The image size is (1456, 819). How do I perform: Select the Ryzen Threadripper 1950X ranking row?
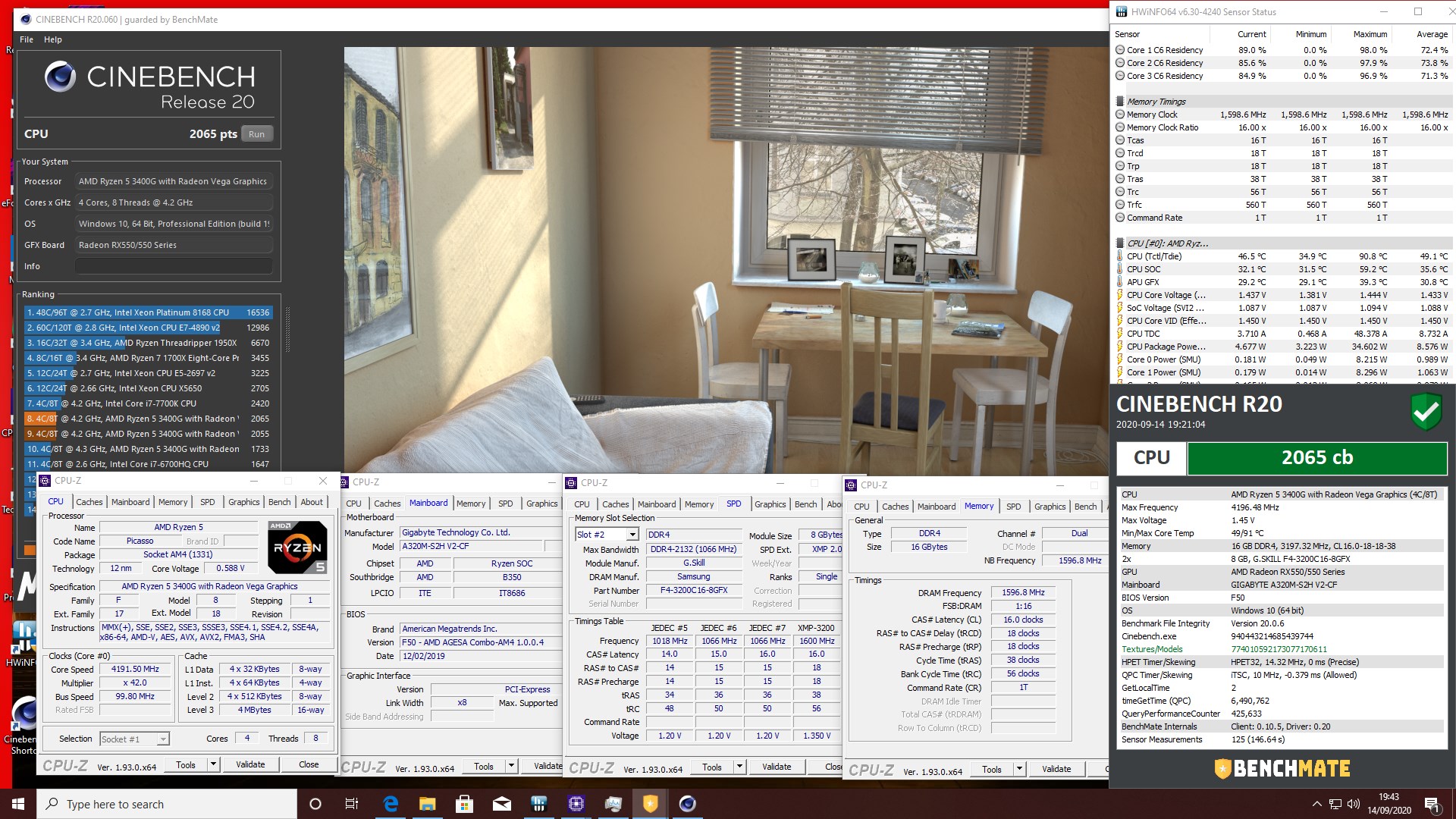tap(148, 343)
